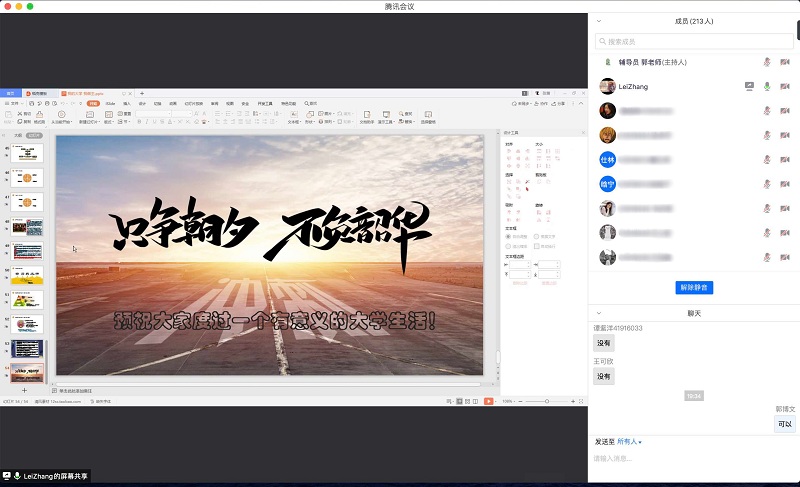Click LeiZhang's camera icon in member list
This screenshot has height=487, width=800.
pos(784,86)
